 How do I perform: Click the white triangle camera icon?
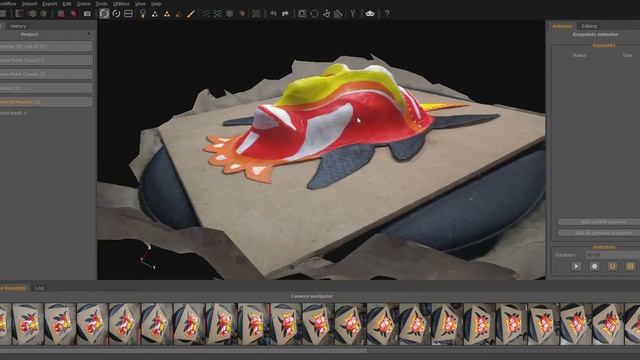pyautogui.click(x=155, y=14)
